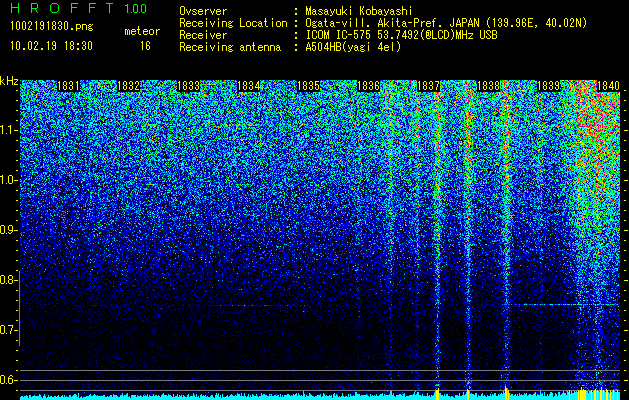Click the meteor count value 16
This screenshot has height=400, width=629.
click(145, 46)
